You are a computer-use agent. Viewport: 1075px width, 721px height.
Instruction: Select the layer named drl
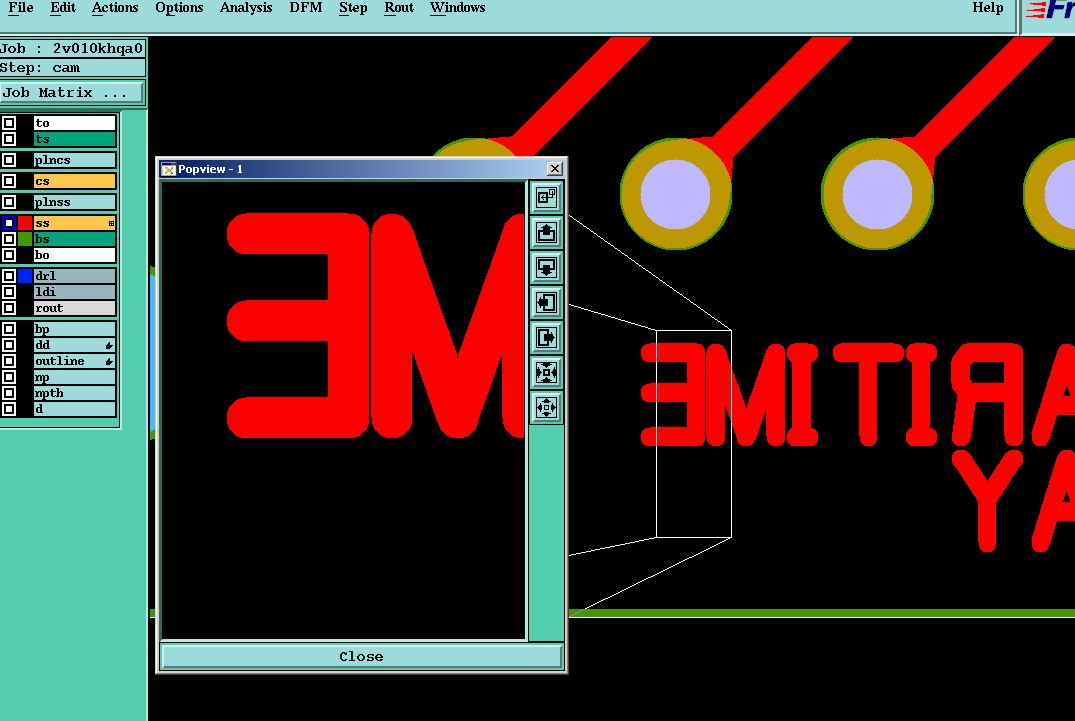pyautogui.click(x=75, y=276)
